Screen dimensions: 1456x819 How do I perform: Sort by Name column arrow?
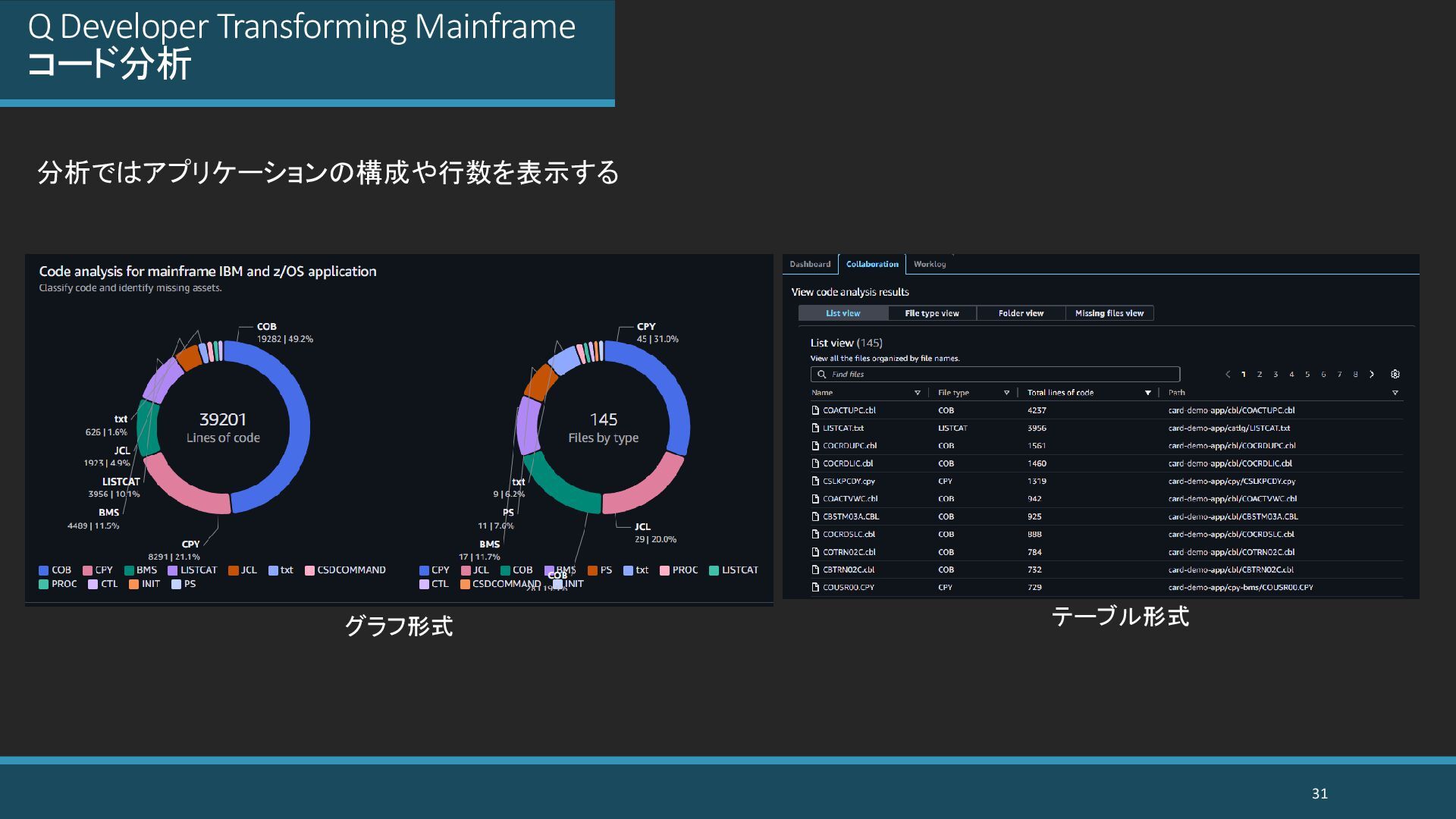(x=917, y=393)
